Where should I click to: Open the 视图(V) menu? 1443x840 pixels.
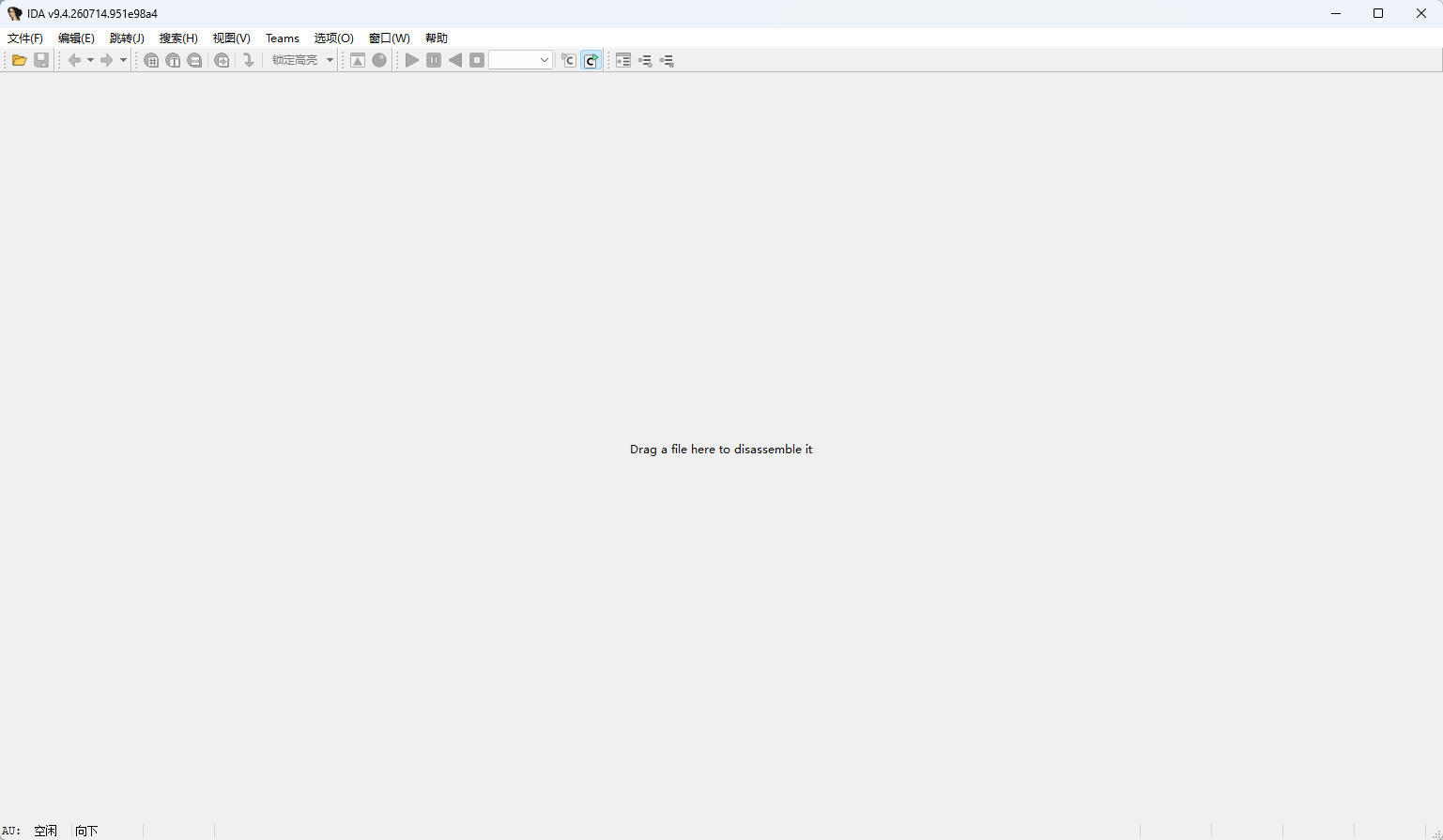(231, 38)
